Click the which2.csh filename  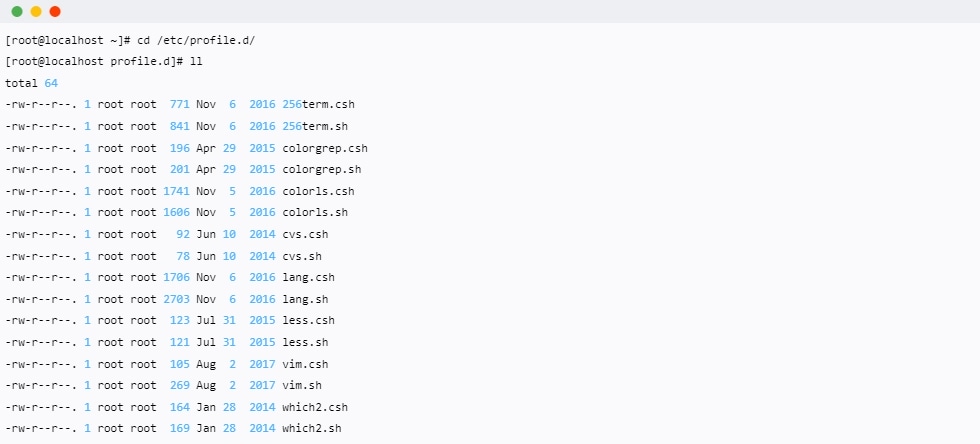pos(315,408)
